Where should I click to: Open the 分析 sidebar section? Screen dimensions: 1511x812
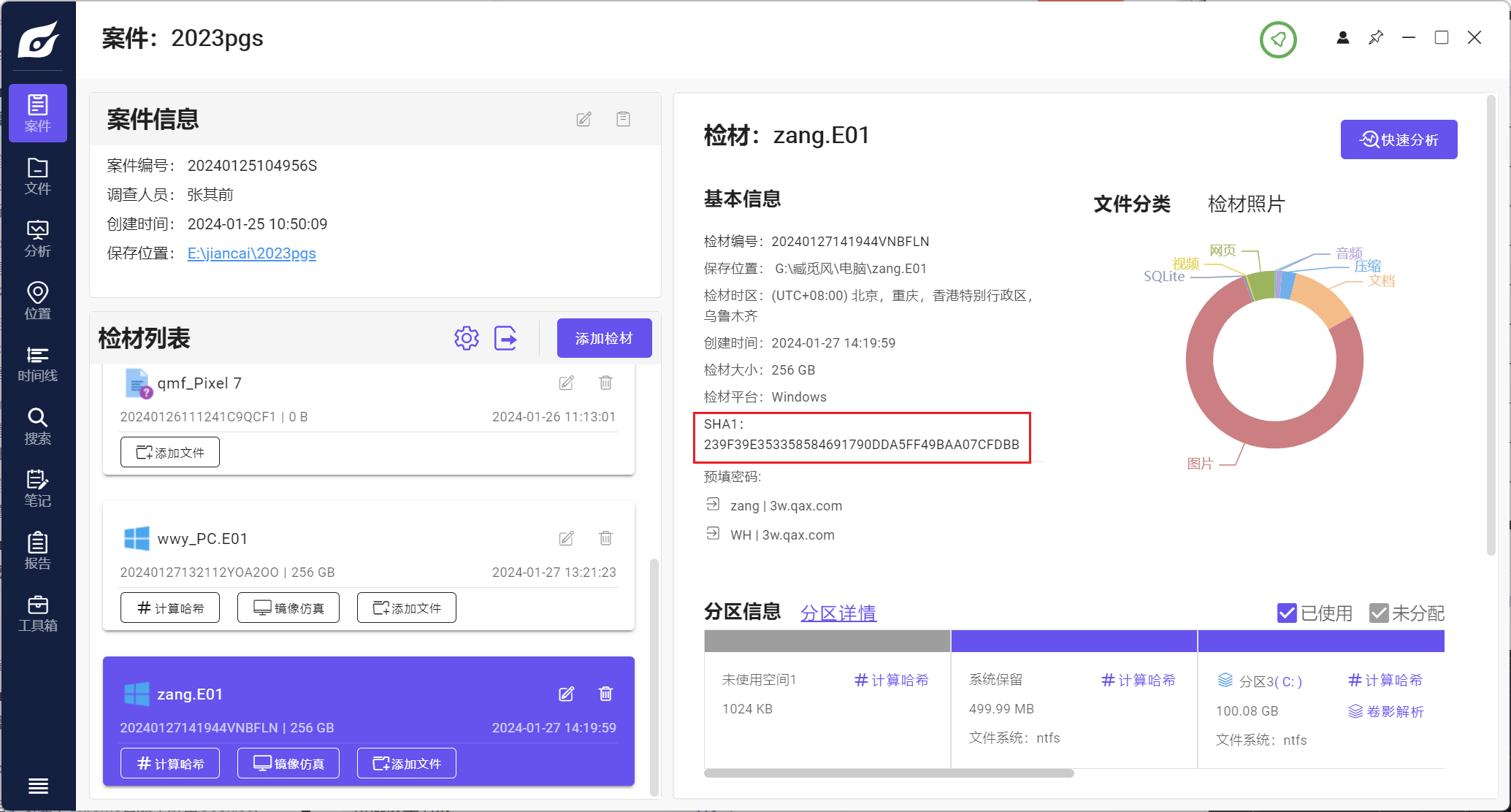[x=38, y=239]
